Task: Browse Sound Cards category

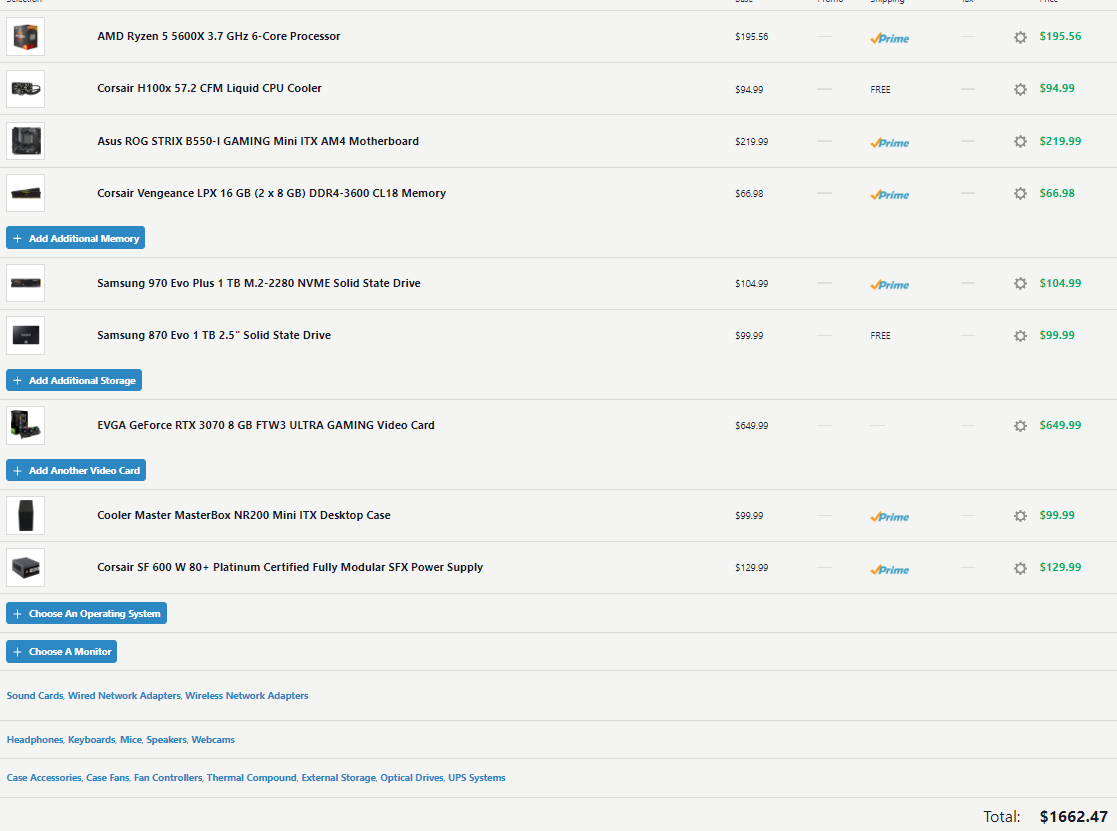Action: [35, 696]
